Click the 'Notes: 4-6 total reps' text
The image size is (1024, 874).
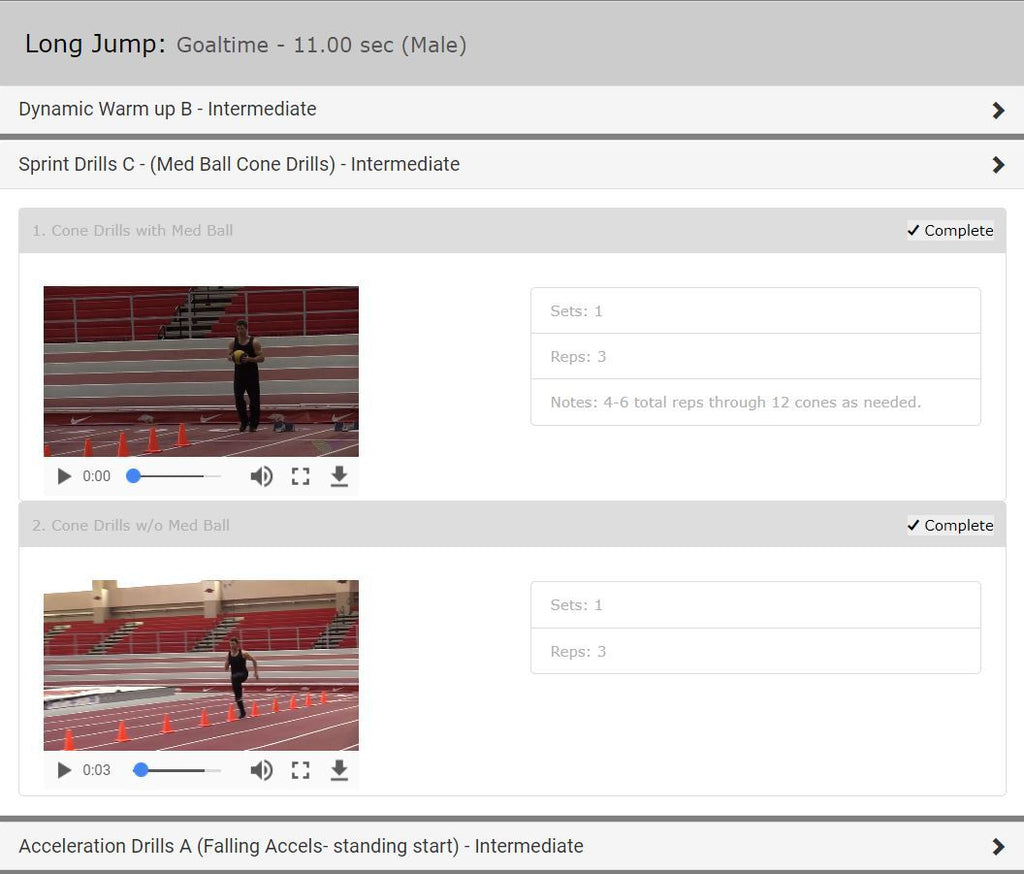tap(736, 402)
